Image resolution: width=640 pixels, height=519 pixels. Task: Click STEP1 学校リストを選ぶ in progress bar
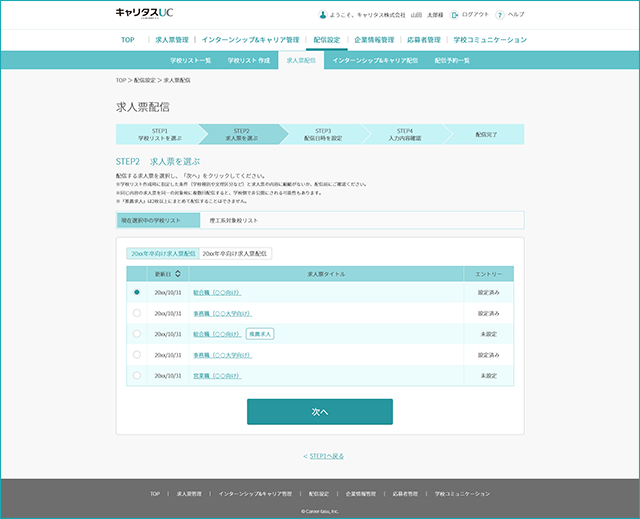(160, 134)
